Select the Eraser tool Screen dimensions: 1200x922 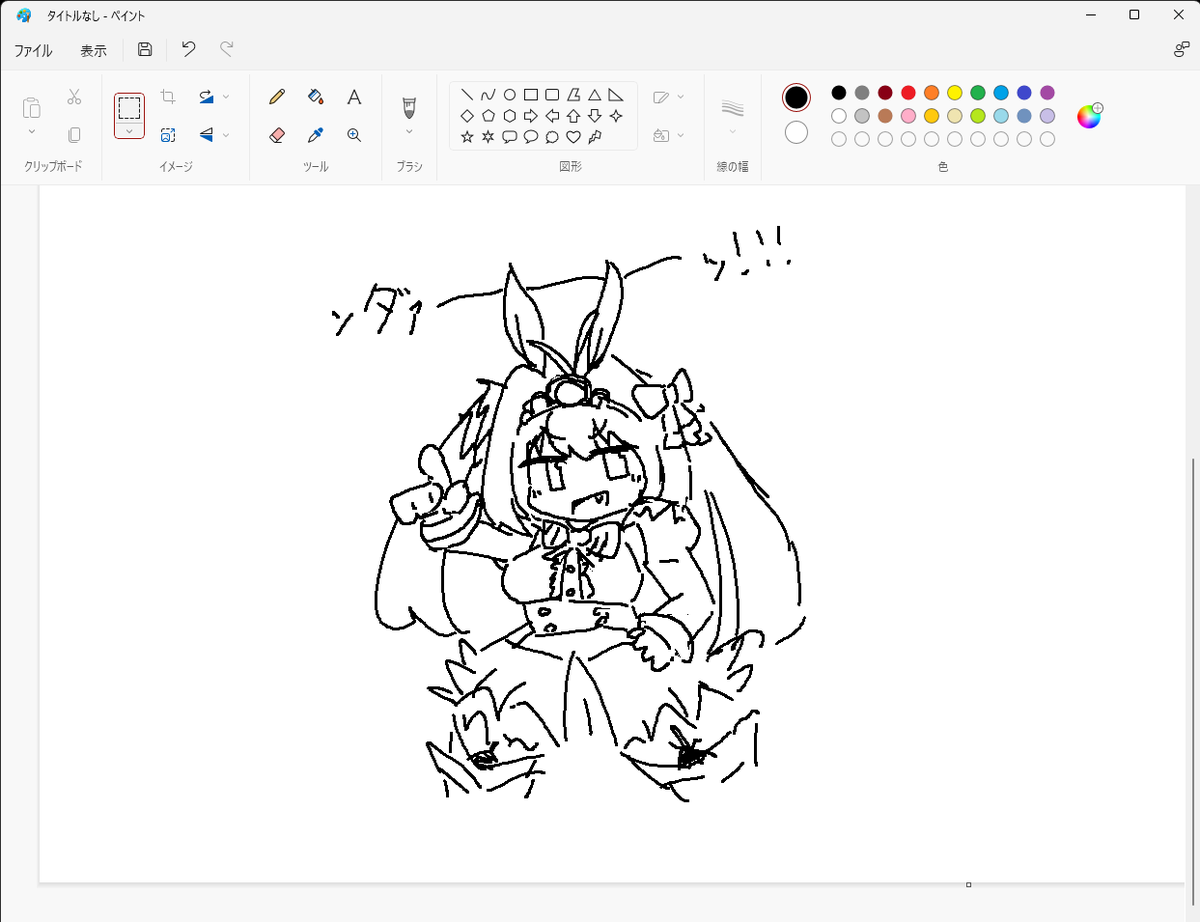coord(277,134)
